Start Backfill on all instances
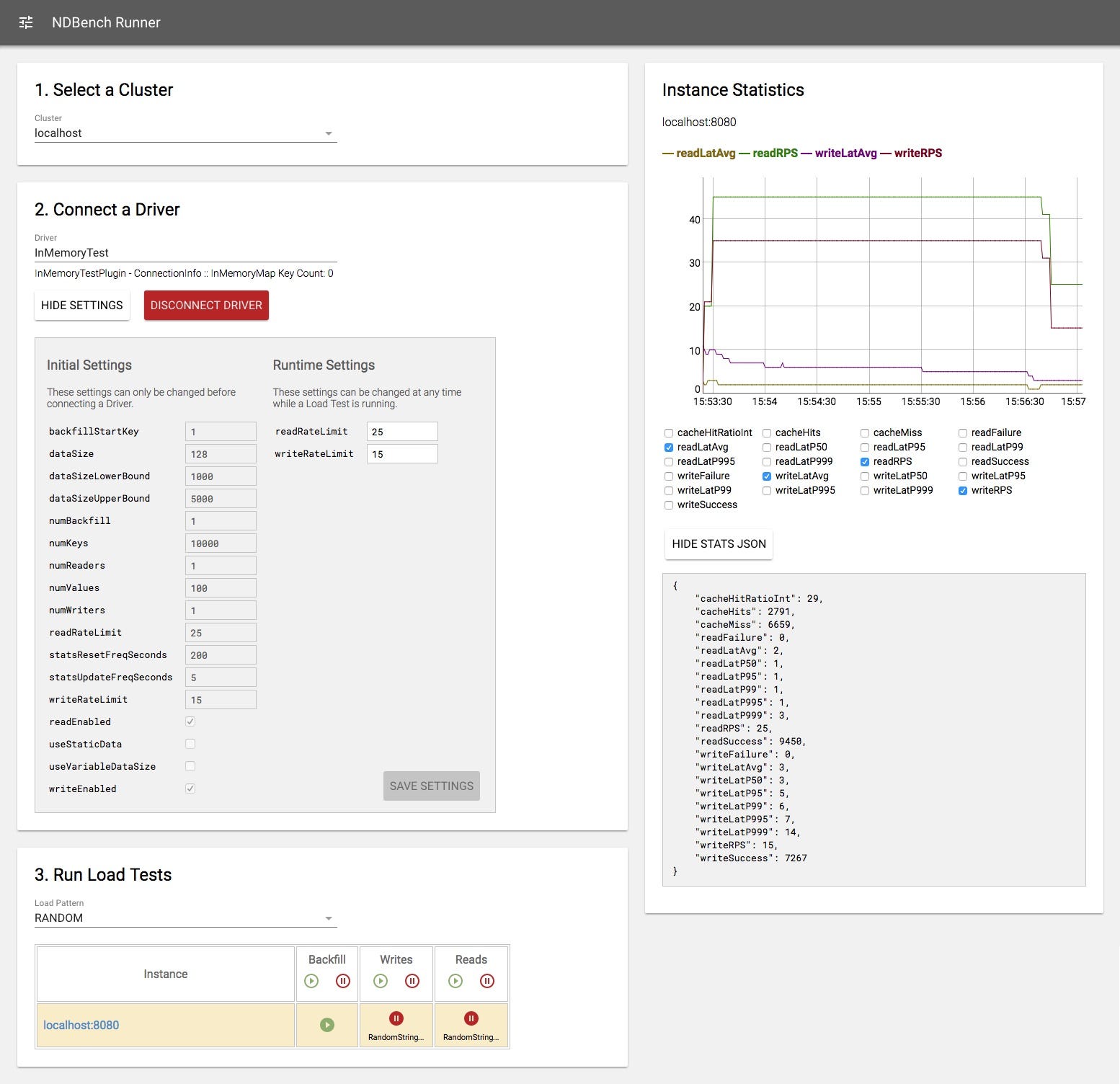The width and height of the screenshot is (1120, 1084). coord(311,981)
